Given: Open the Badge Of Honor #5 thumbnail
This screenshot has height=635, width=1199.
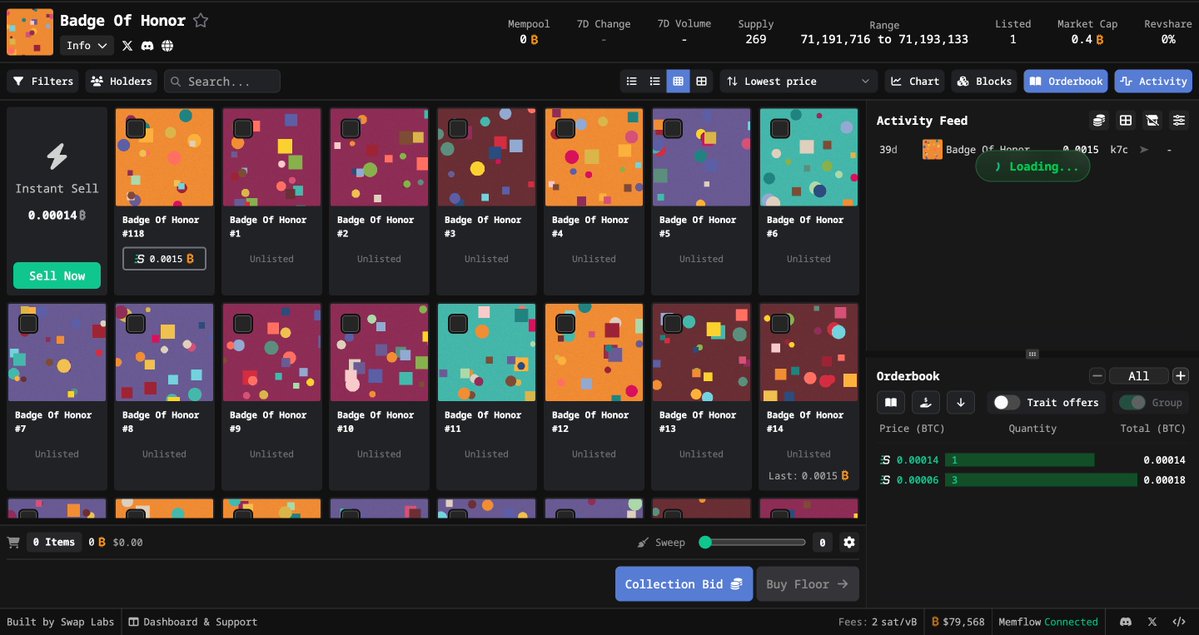Looking at the screenshot, I should tap(701, 157).
